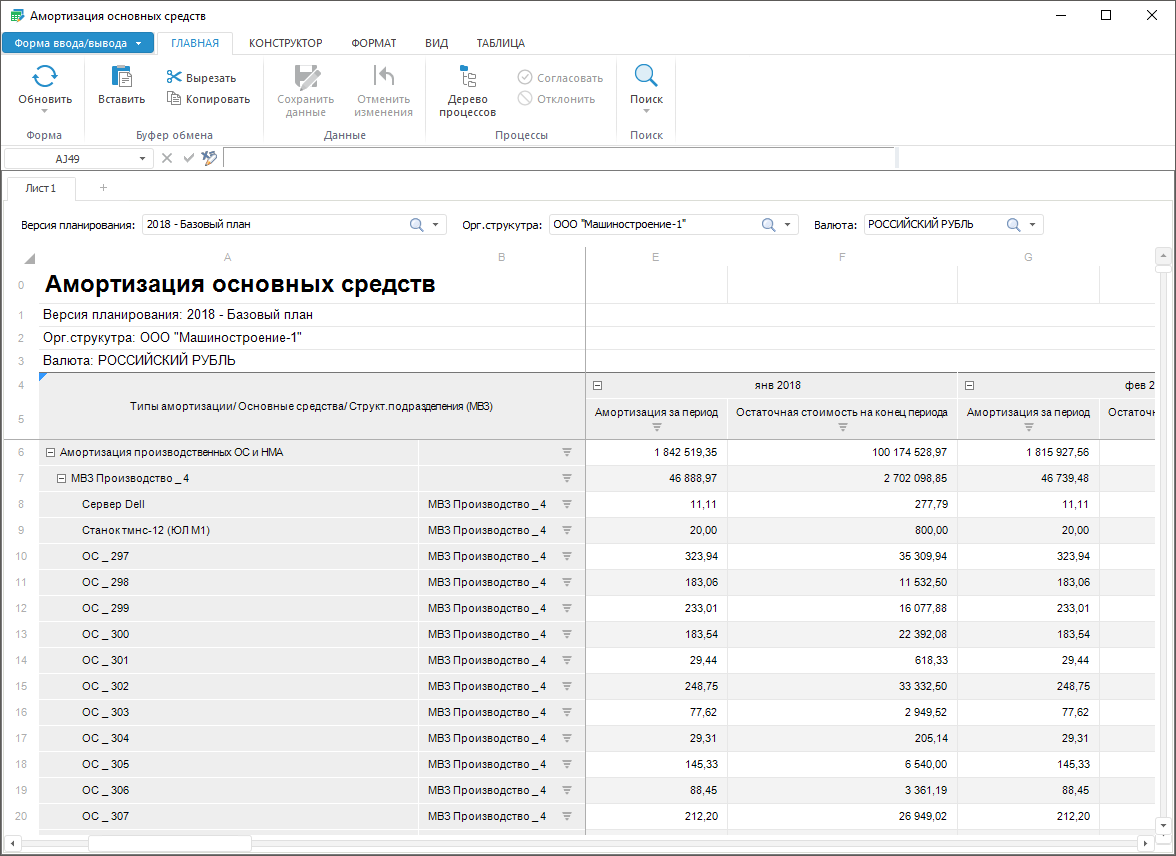
Task: Switch to the КОНСТРУКТОР ribbon tab
Action: point(285,43)
